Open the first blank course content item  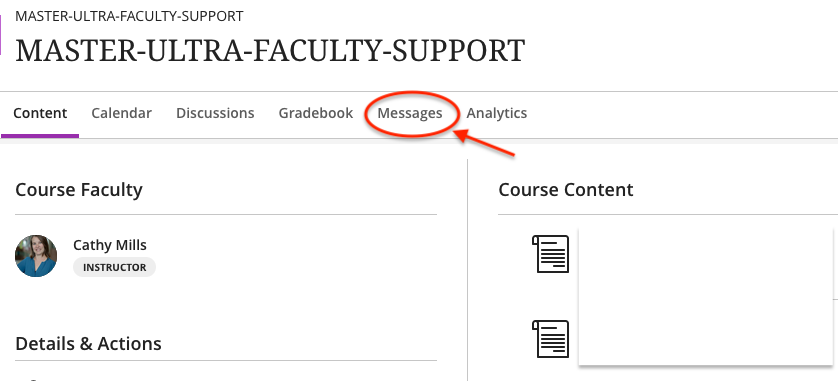click(705, 262)
